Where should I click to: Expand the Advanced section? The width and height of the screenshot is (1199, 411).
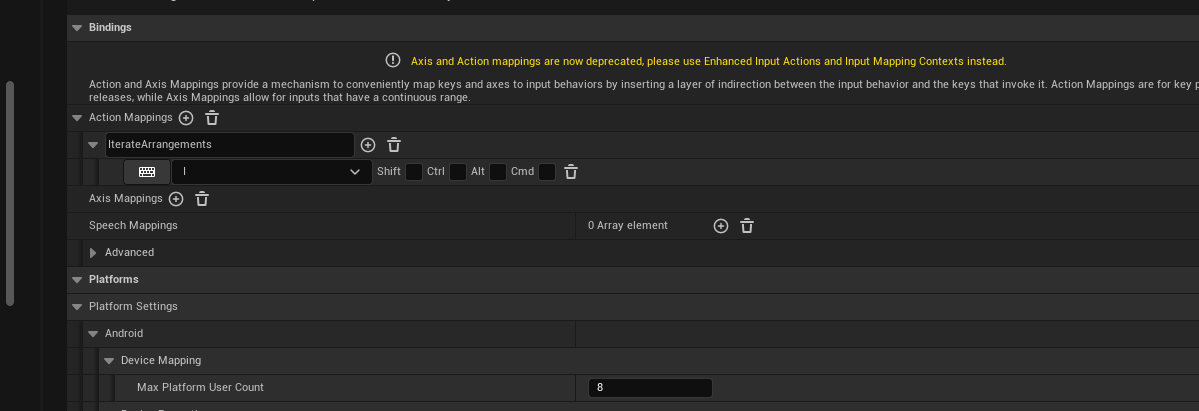click(93, 253)
